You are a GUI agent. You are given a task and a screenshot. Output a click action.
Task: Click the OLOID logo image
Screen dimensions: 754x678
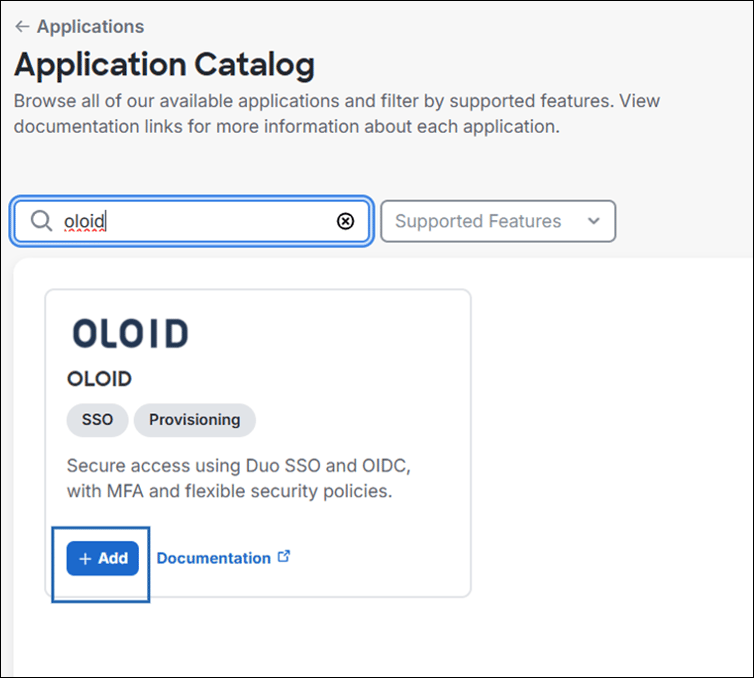click(x=130, y=333)
